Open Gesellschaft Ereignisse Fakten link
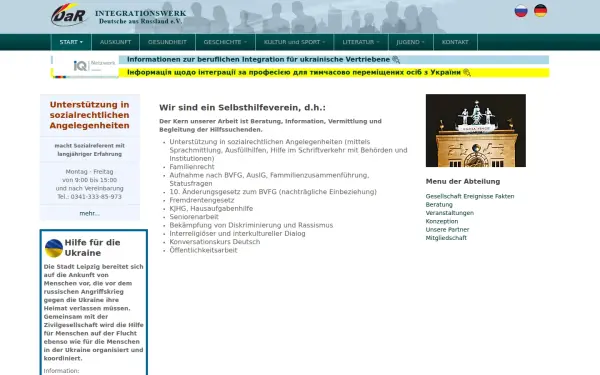 point(470,196)
